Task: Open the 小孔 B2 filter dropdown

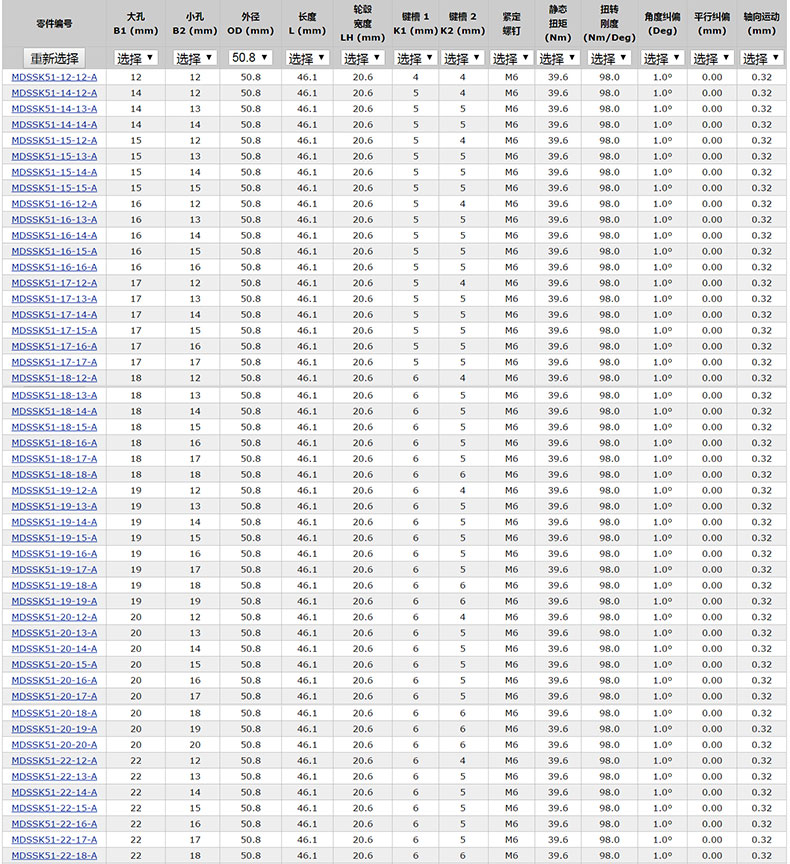Action: point(194,59)
